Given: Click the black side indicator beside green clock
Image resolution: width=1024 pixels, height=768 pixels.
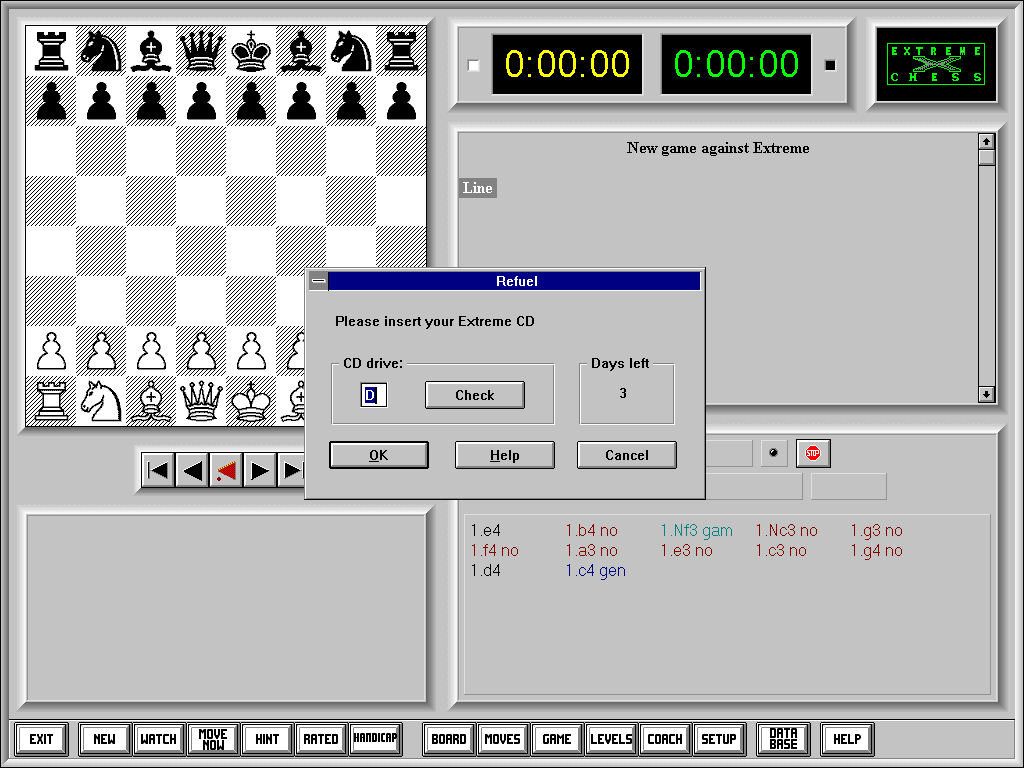Looking at the screenshot, I should click(x=830, y=65).
